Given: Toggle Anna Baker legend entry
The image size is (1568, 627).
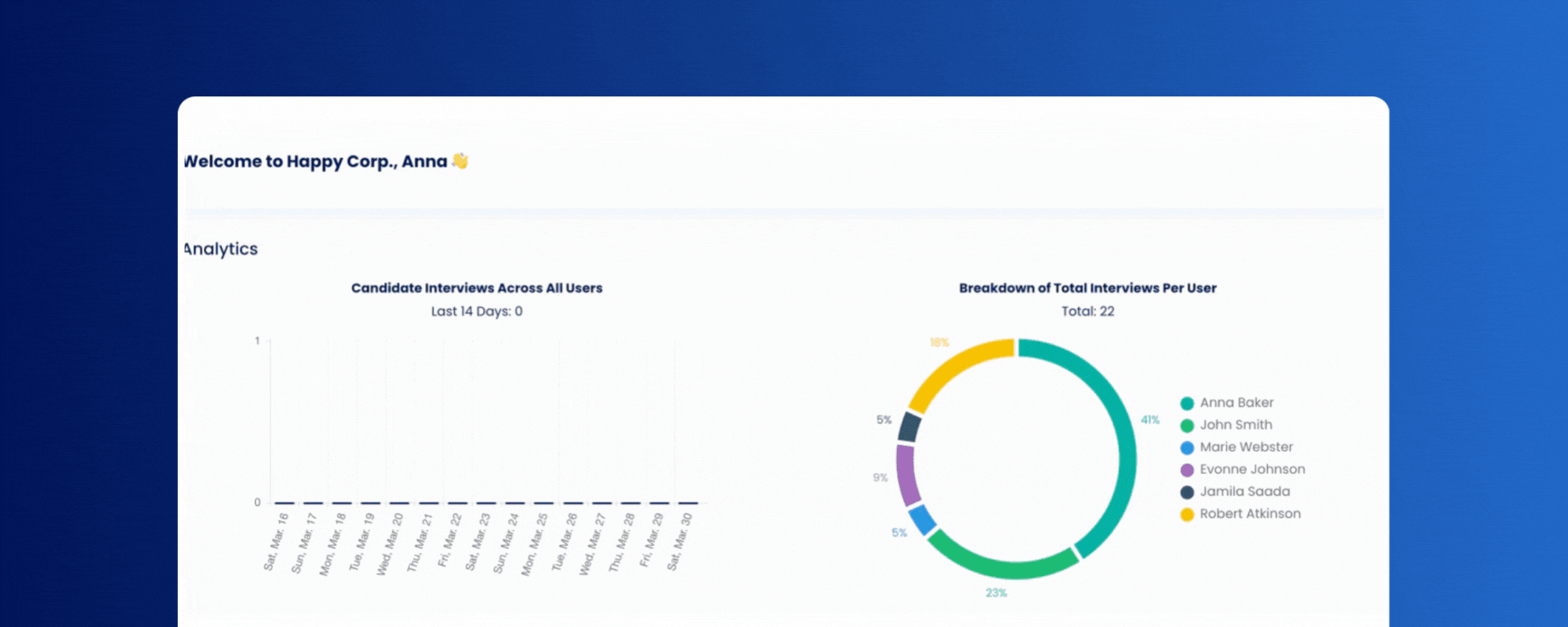Looking at the screenshot, I should [x=1227, y=403].
